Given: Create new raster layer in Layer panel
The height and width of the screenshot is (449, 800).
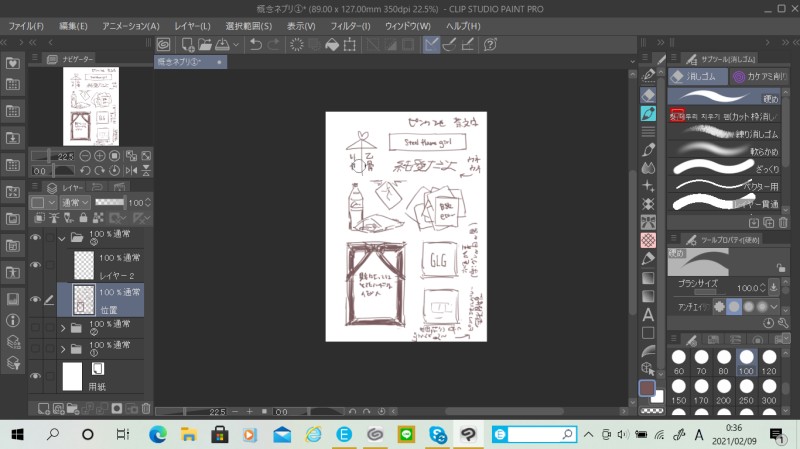Looking at the screenshot, I should (x=43, y=408).
